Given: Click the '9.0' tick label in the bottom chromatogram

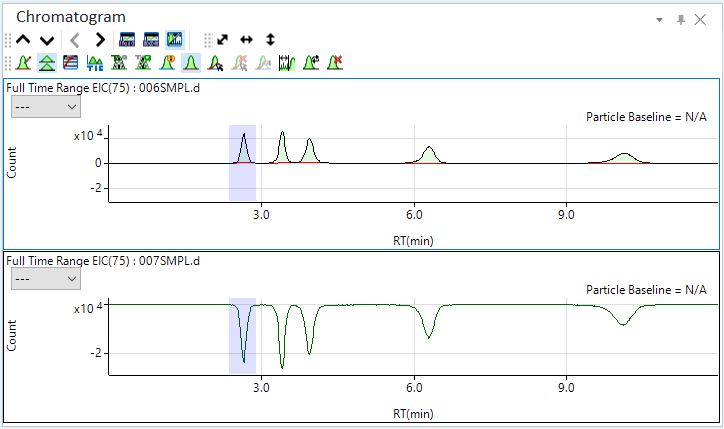Looking at the screenshot, I should tap(566, 387).
